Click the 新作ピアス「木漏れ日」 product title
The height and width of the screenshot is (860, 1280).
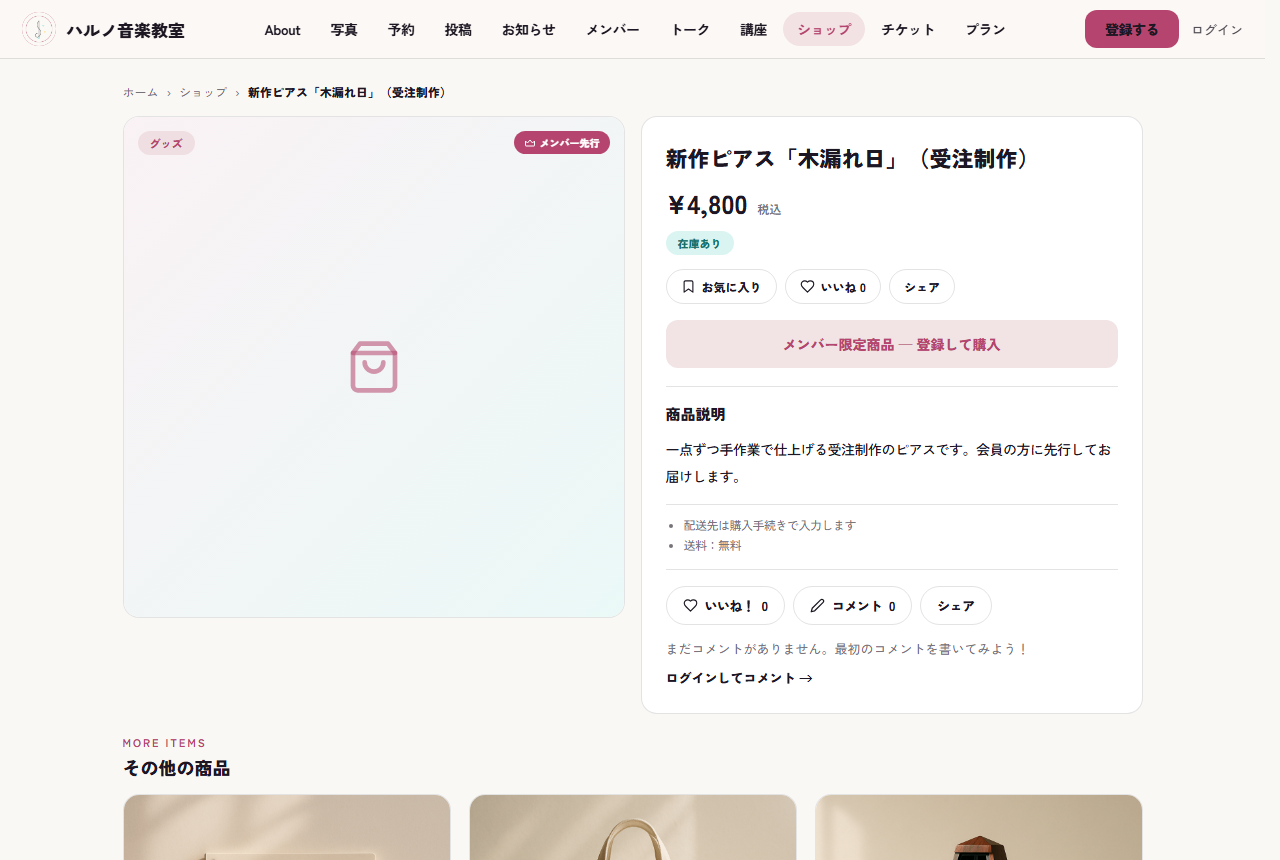click(x=848, y=159)
